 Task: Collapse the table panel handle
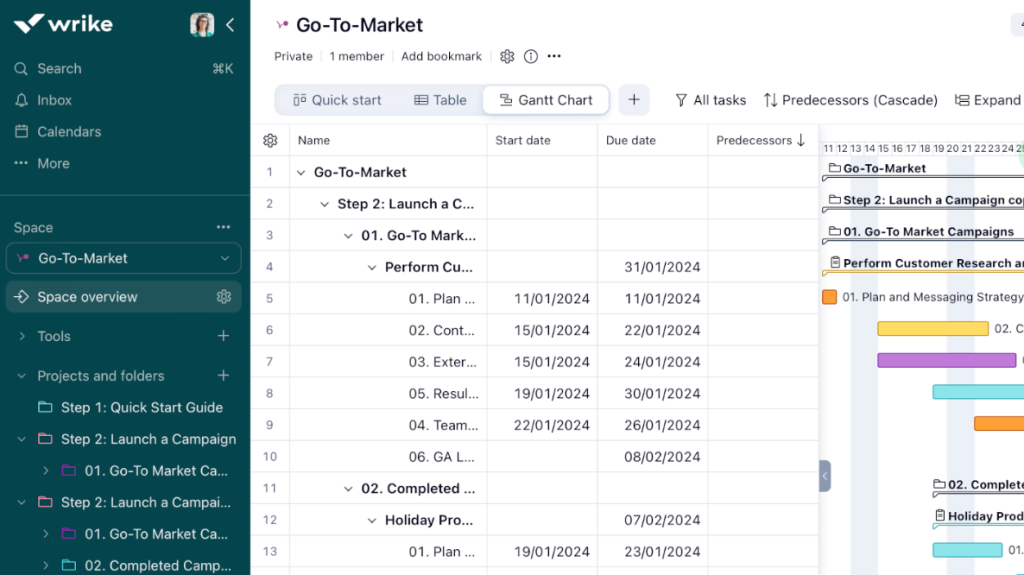click(825, 476)
